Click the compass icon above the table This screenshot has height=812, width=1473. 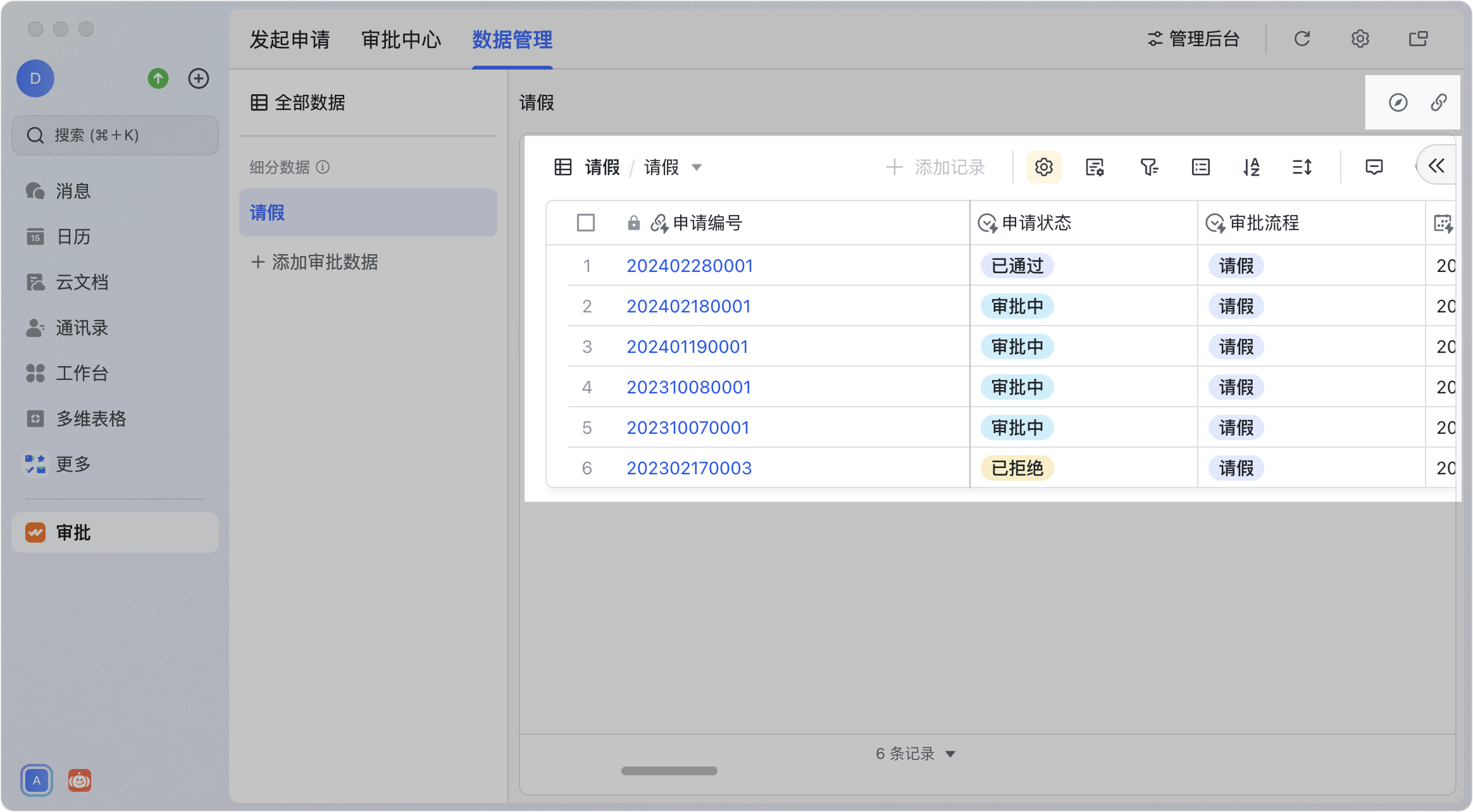[x=1398, y=102]
